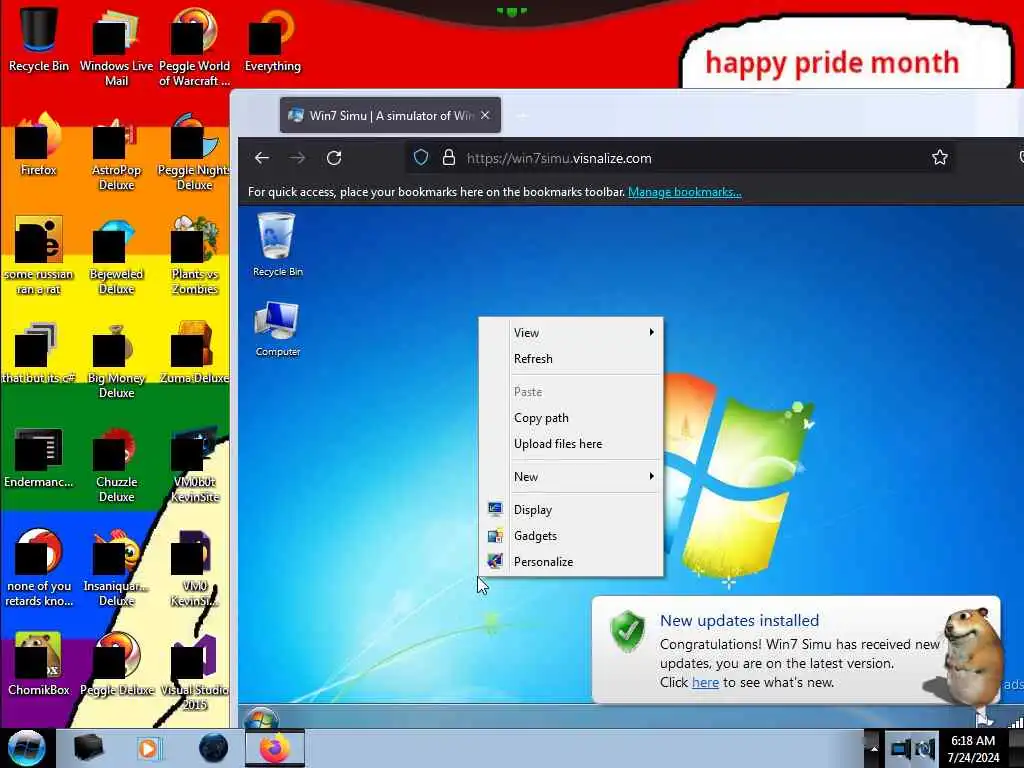Image resolution: width=1024 pixels, height=768 pixels.
Task: Show site security info via padlock icon
Action: coord(449,157)
